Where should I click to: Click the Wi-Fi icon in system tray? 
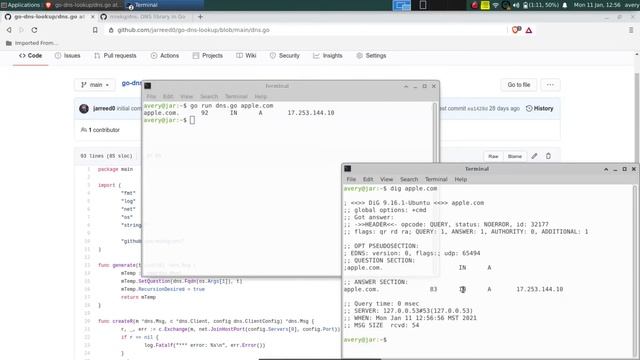(496, 5)
